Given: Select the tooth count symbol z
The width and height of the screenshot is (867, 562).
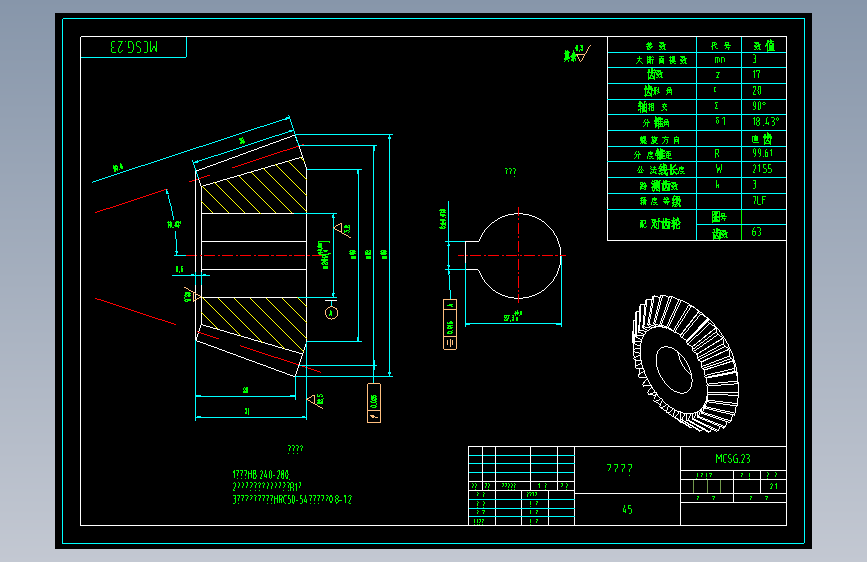Looking at the screenshot, I should (x=718, y=75).
